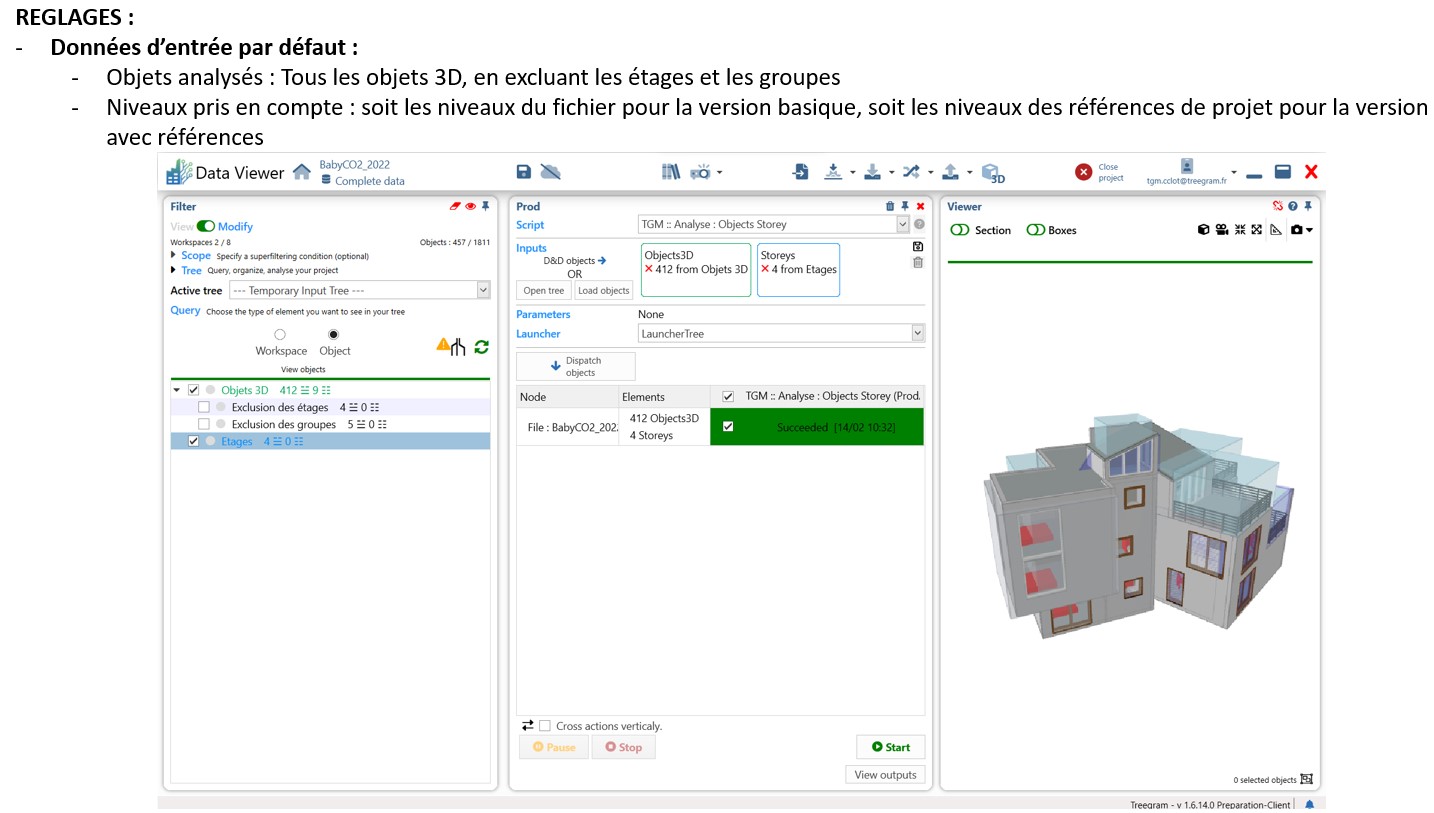The image size is (1434, 813).
Task: Check the Exclusion des étages checkbox
Action: pyautogui.click(x=204, y=407)
